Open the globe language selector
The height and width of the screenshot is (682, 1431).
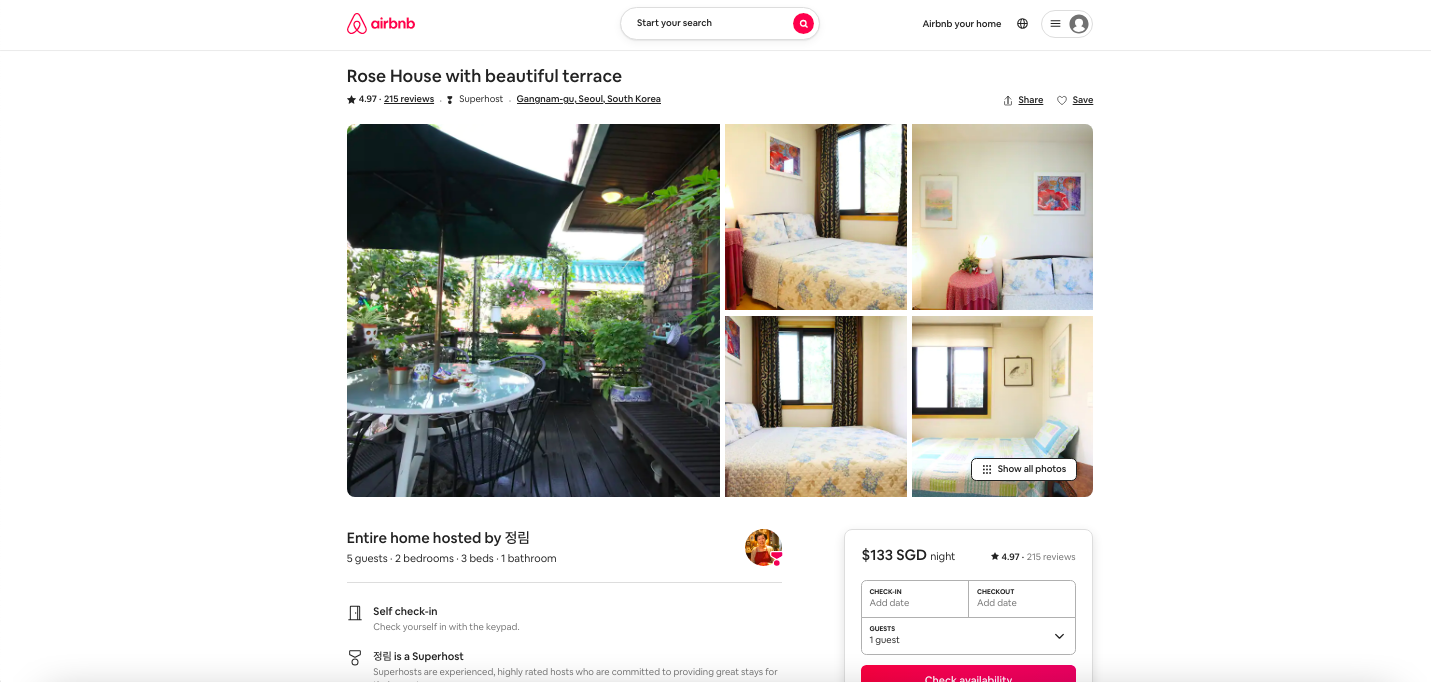[1022, 24]
